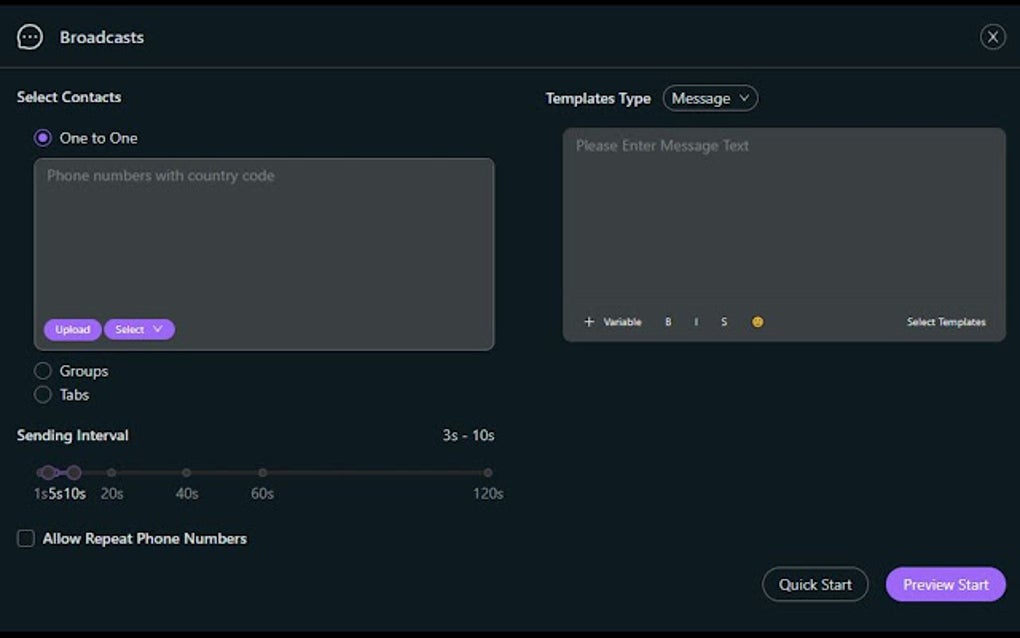1020x638 pixels.
Task: Open the Templates Type Message dropdown
Action: click(x=710, y=98)
